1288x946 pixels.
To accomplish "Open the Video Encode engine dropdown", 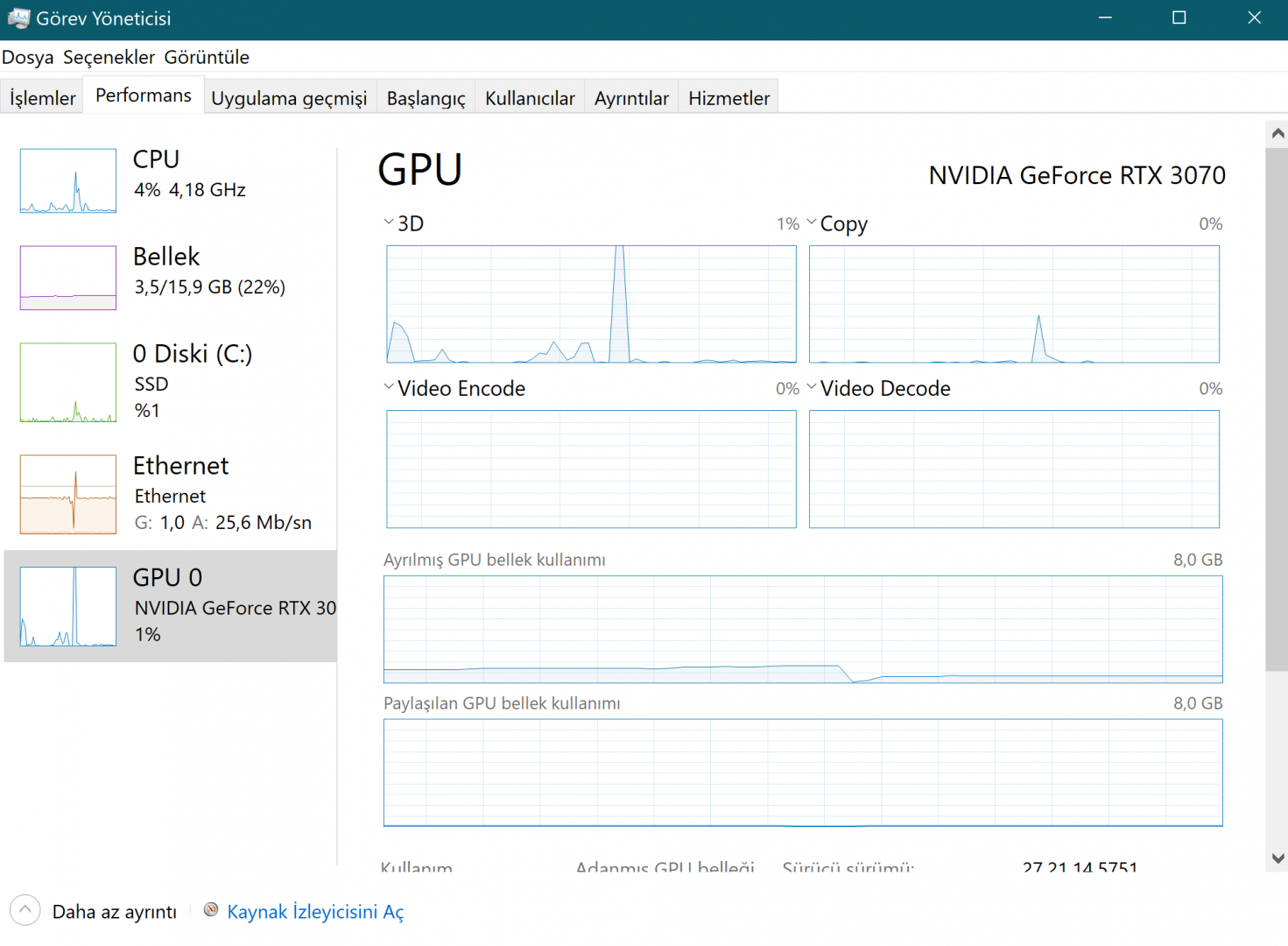I will [x=389, y=387].
